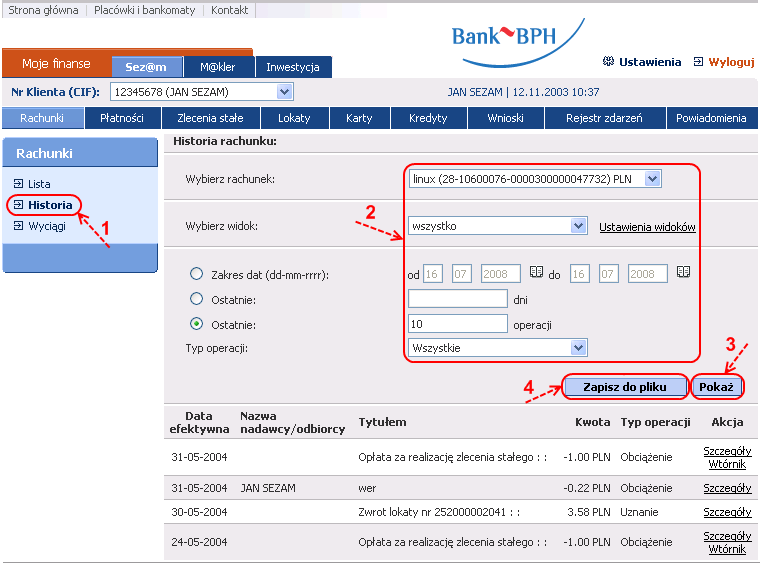The image size is (760, 563).
Task: Switch to the M@kler tab
Action: pos(218,67)
